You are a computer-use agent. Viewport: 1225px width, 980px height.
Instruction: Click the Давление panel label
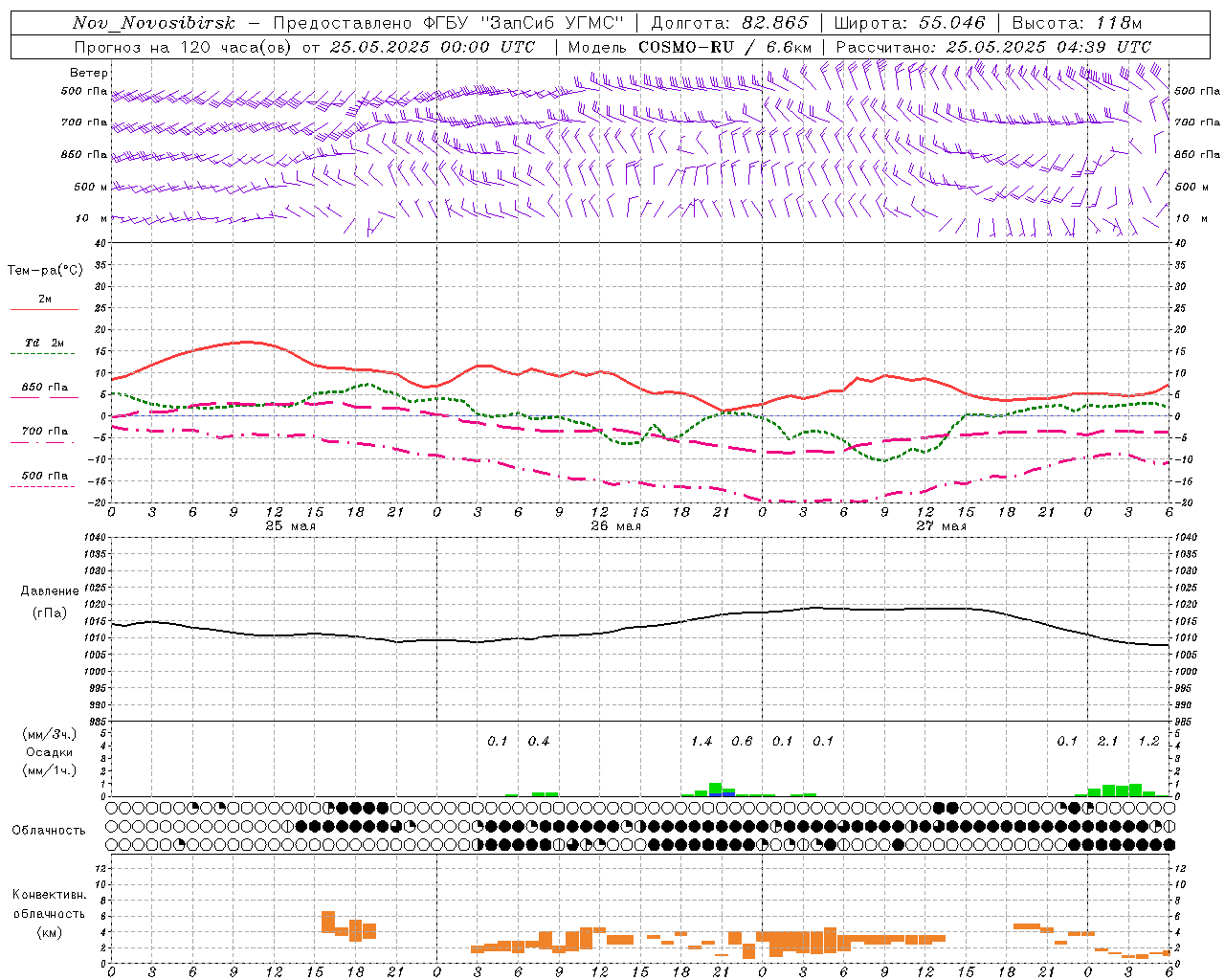pos(50,591)
